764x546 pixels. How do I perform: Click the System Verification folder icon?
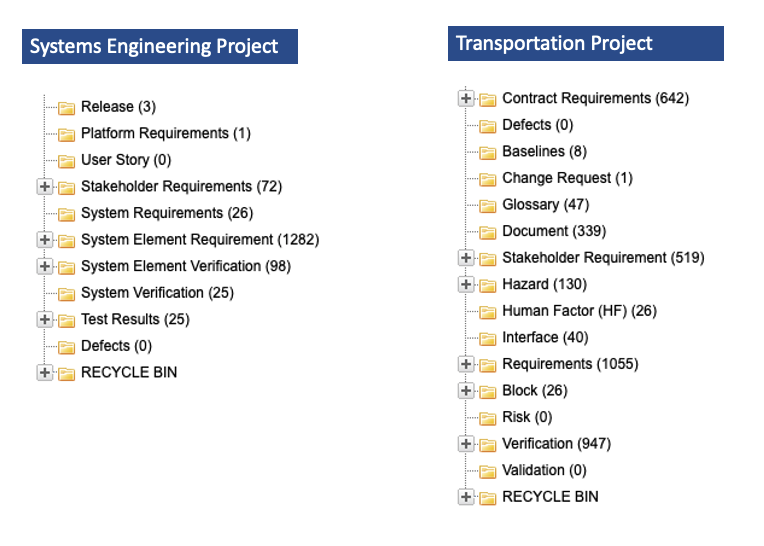tap(66, 293)
